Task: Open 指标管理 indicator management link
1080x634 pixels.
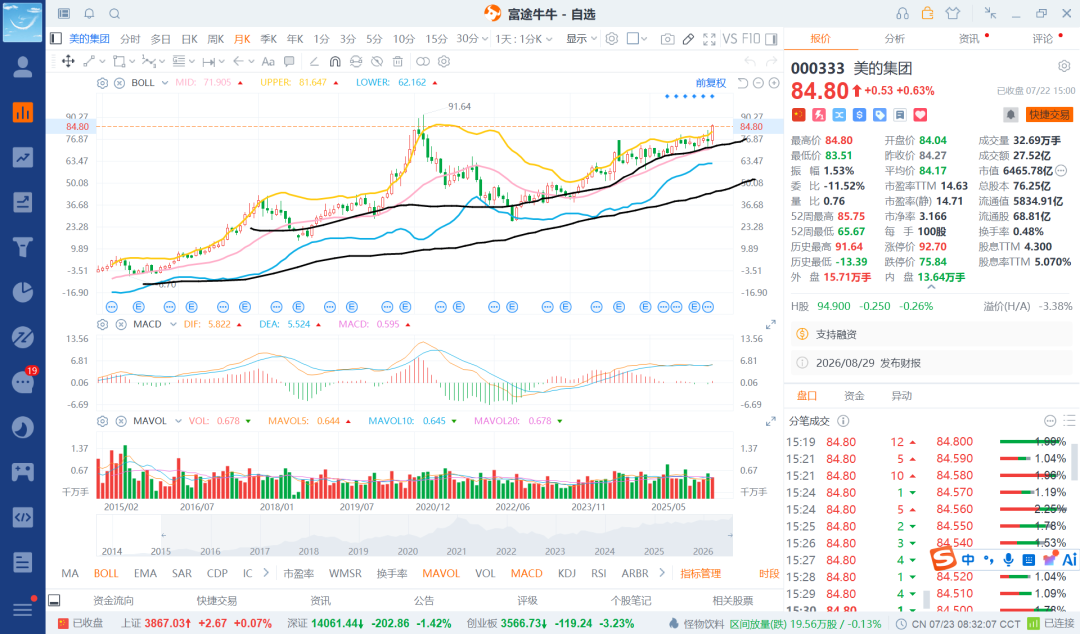Action: pos(700,573)
